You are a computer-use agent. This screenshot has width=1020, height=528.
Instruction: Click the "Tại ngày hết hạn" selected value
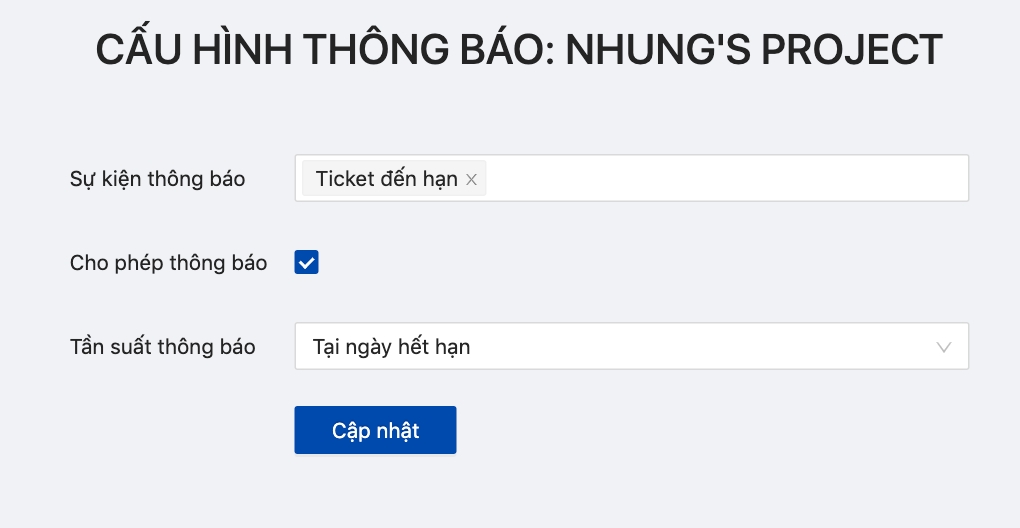coord(391,348)
